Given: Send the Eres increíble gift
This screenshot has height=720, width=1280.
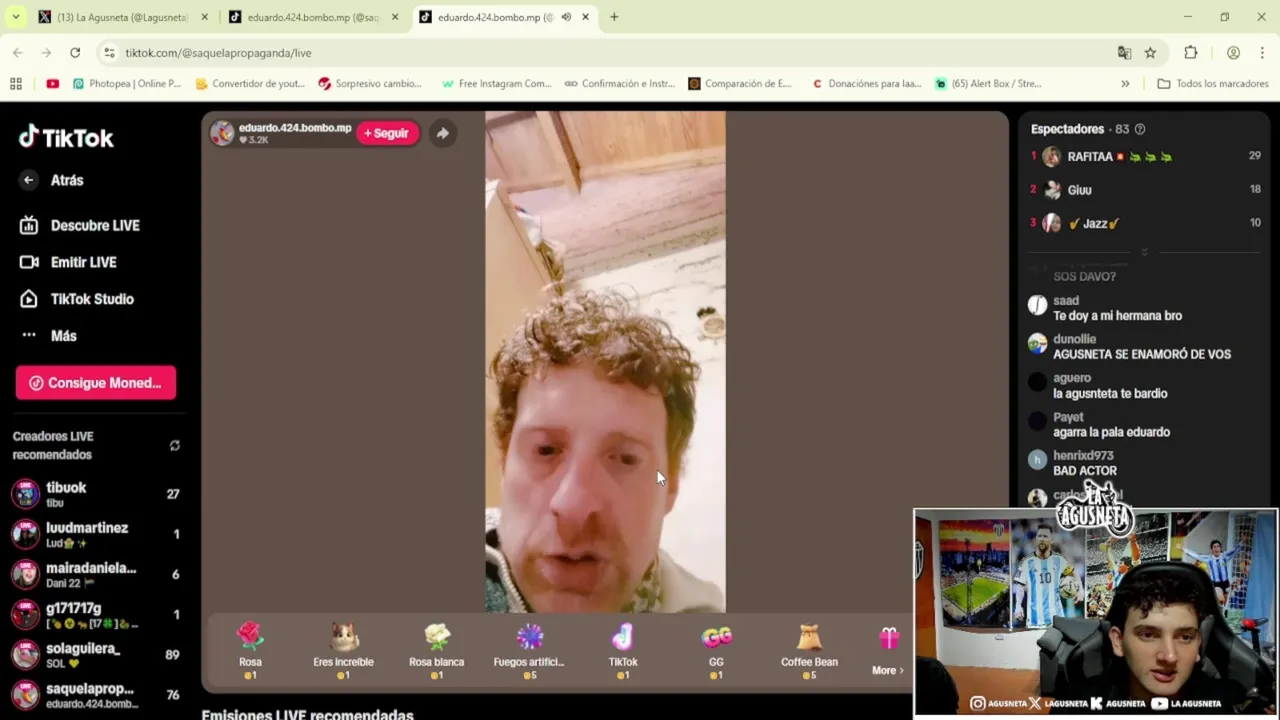Looking at the screenshot, I should coord(343,650).
